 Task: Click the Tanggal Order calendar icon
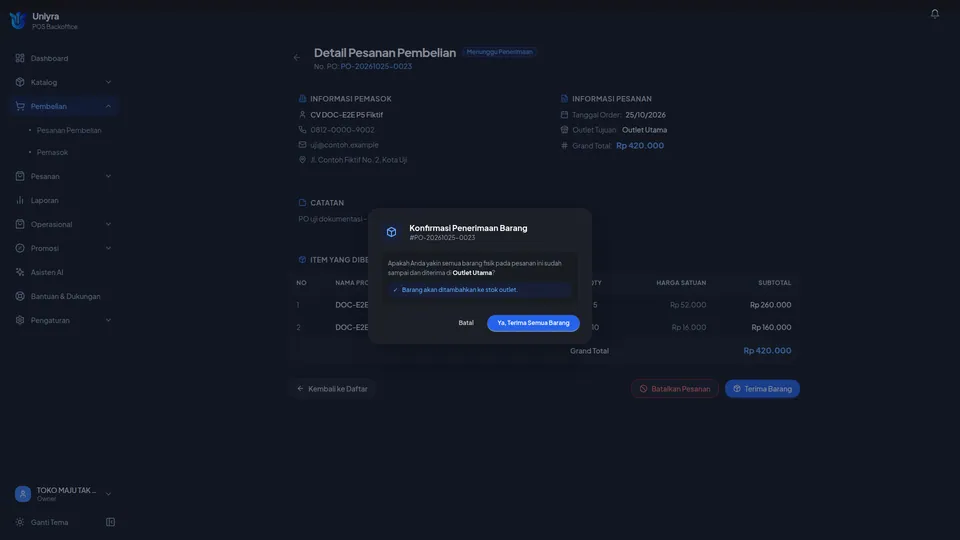(564, 114)
